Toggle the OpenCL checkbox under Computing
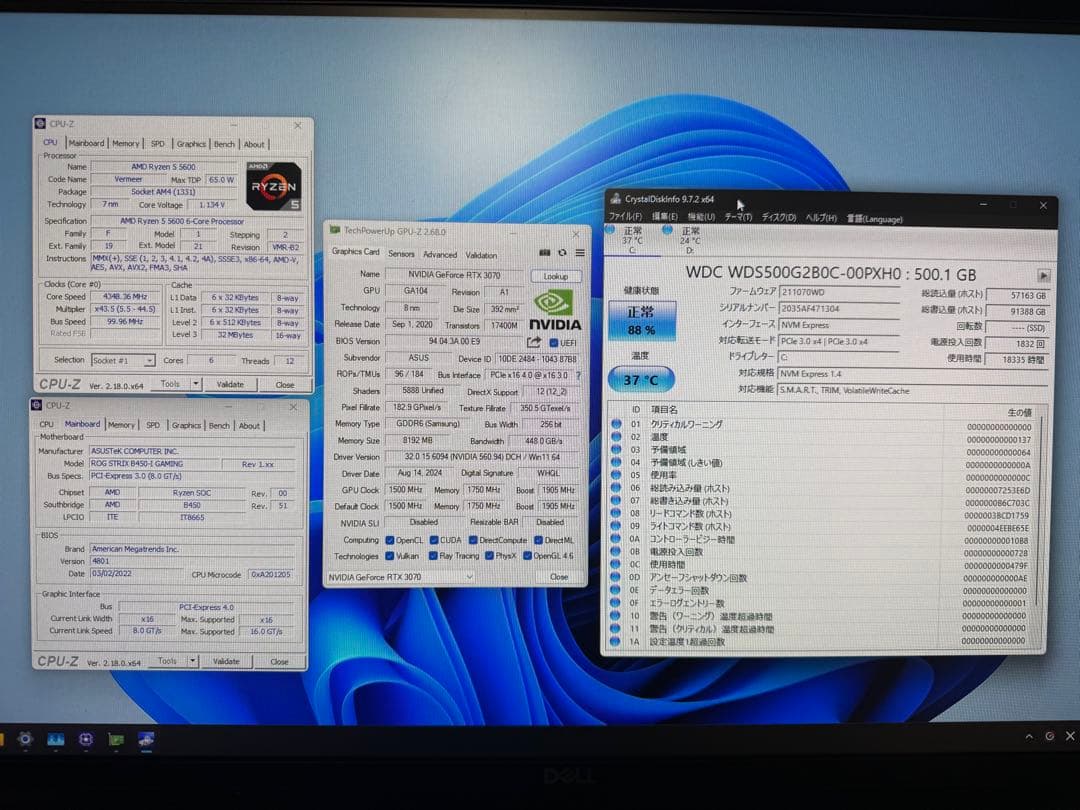 pyautogui.click(x=389, y=540)
